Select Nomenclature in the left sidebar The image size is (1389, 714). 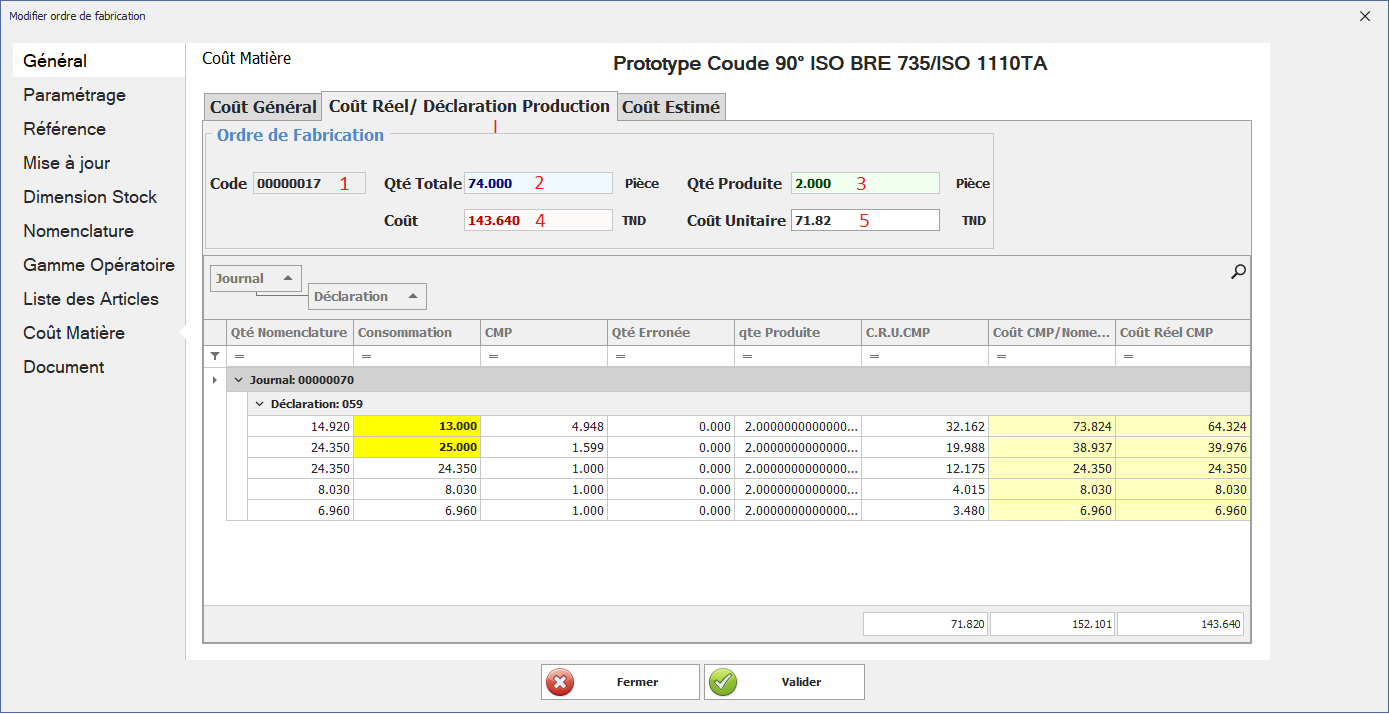click(78, 231)
